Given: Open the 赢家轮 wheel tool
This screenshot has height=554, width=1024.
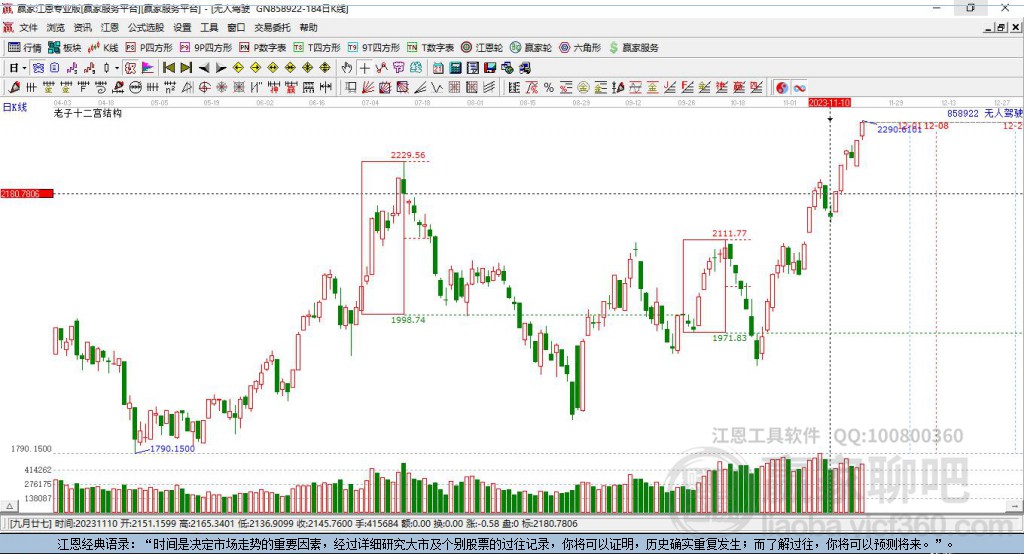Looking at the screenshot, I should (x=531, y=48).
